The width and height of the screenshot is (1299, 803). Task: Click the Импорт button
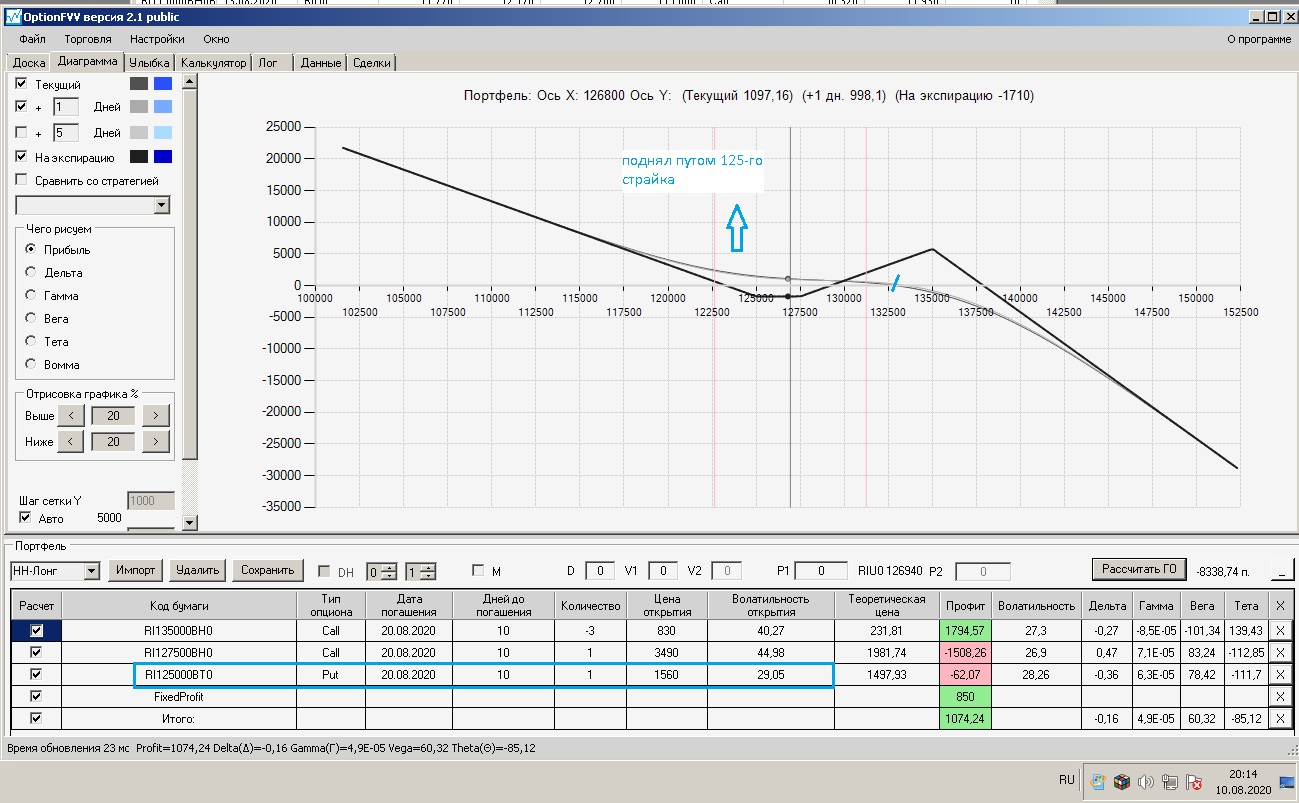[136, 570]
